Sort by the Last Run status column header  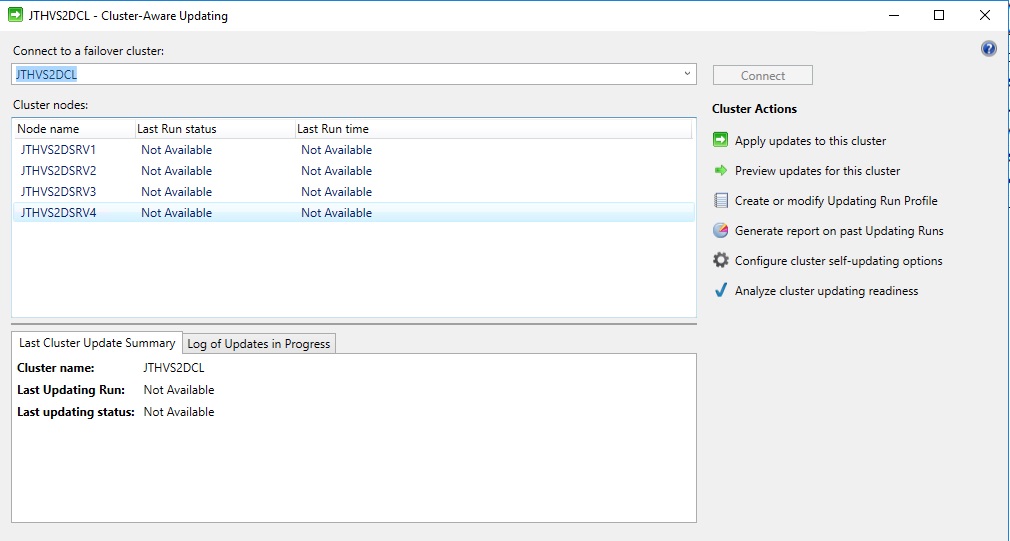point(214,129)
